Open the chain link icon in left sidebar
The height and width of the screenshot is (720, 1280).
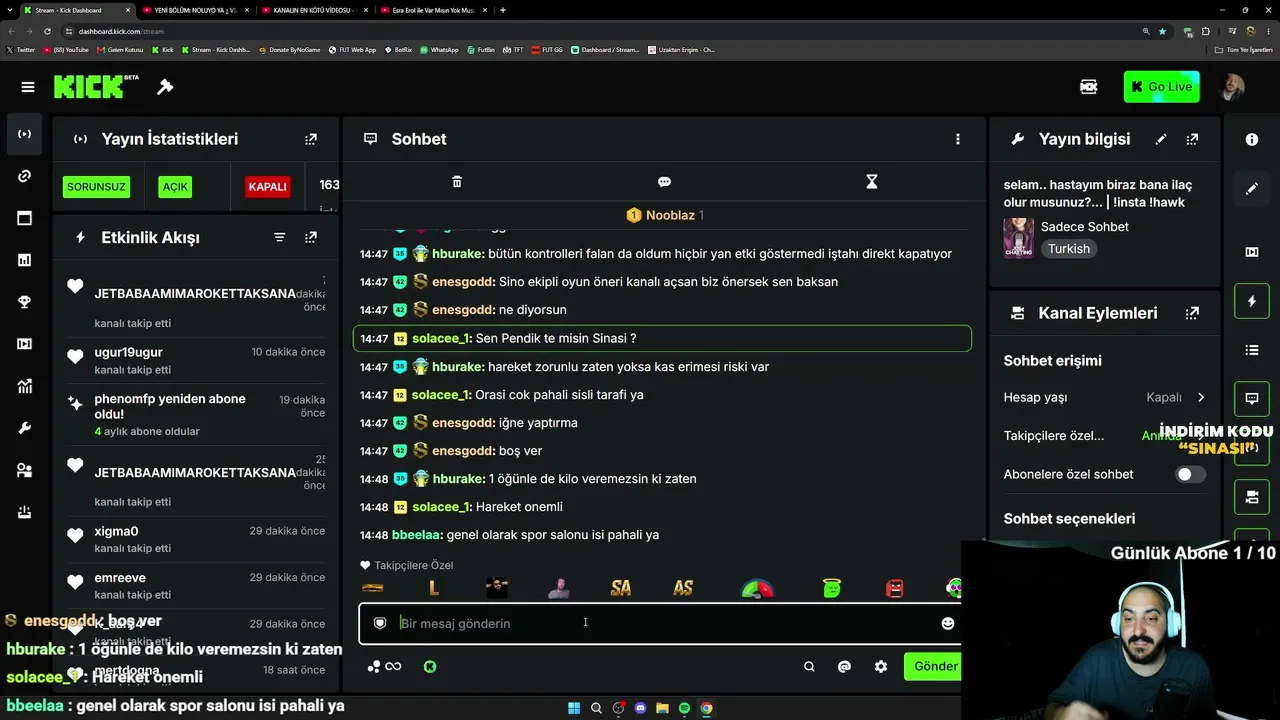click(25, 176)
